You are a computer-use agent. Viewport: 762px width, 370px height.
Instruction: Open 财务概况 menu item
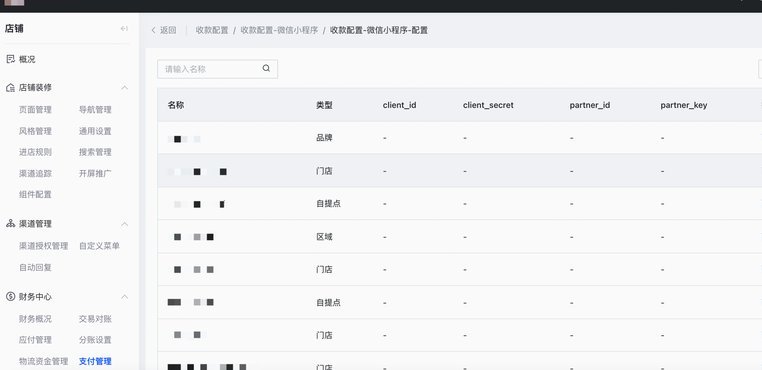[x=35, y=319]
